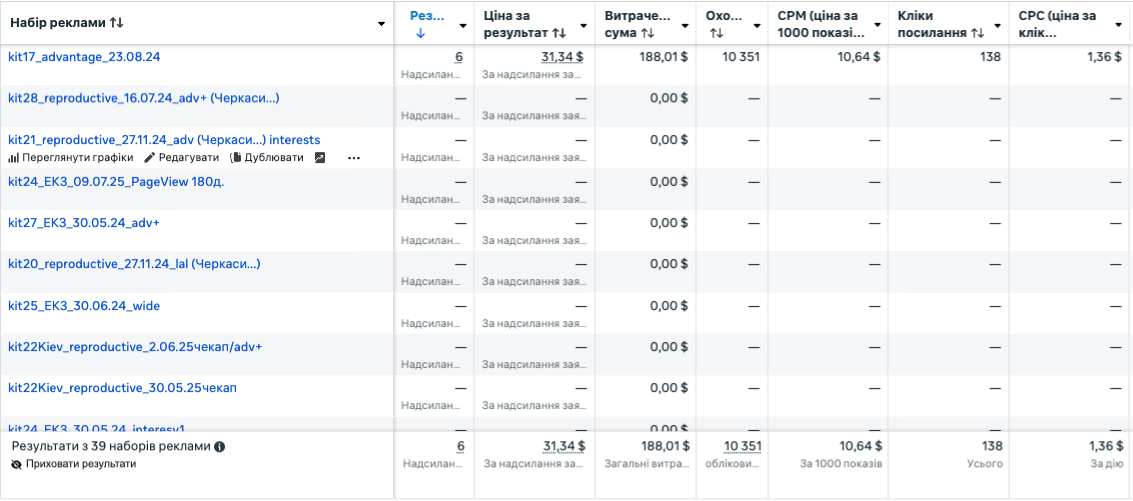1133x501 pixels.
Task: Click total spend 188,01 $ in the summary row
Action: [x=665, y=447]
